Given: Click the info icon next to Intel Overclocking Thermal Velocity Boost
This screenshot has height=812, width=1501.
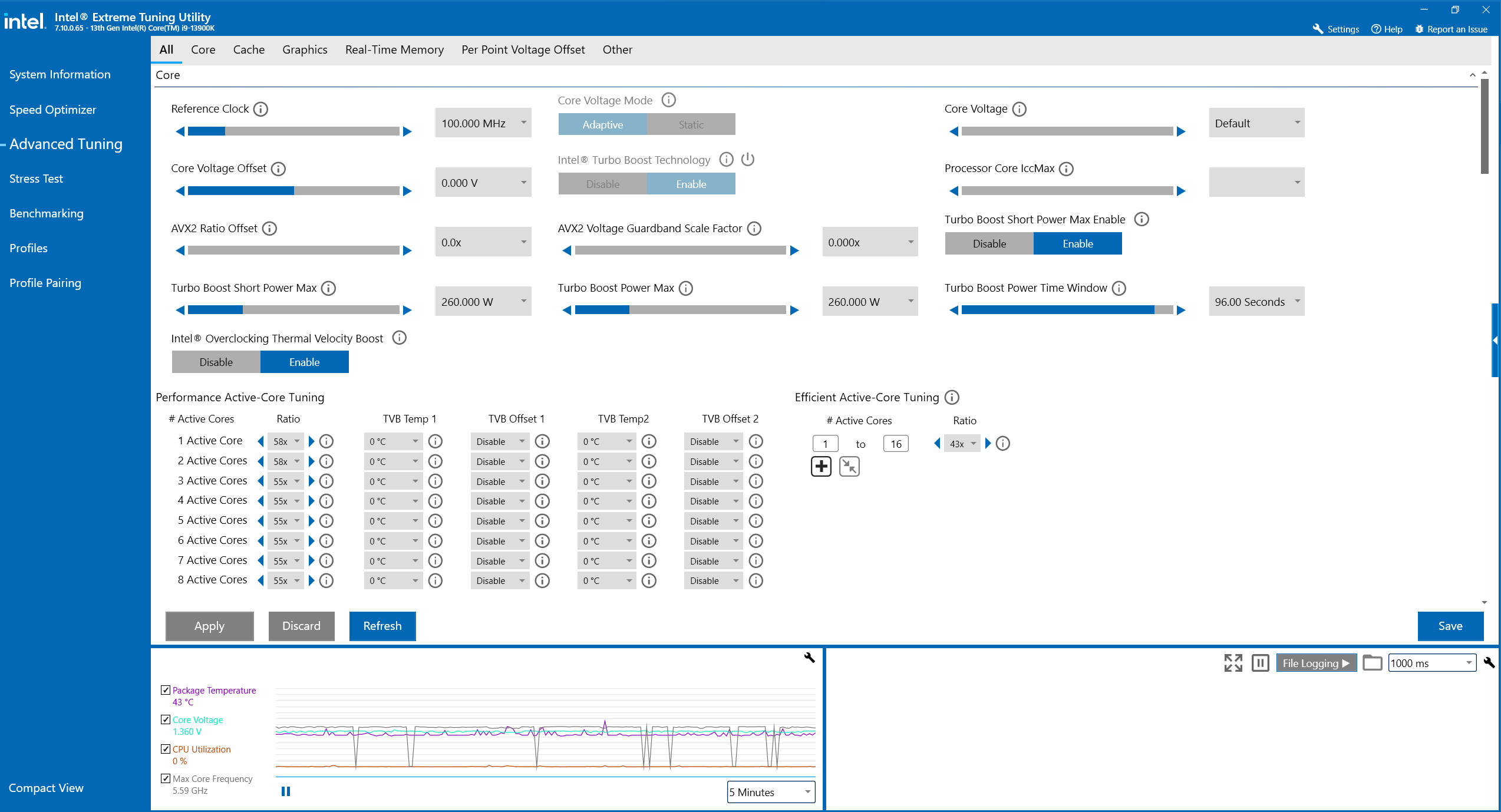Looking at the screenshot, I should click(x=399, y=338).
